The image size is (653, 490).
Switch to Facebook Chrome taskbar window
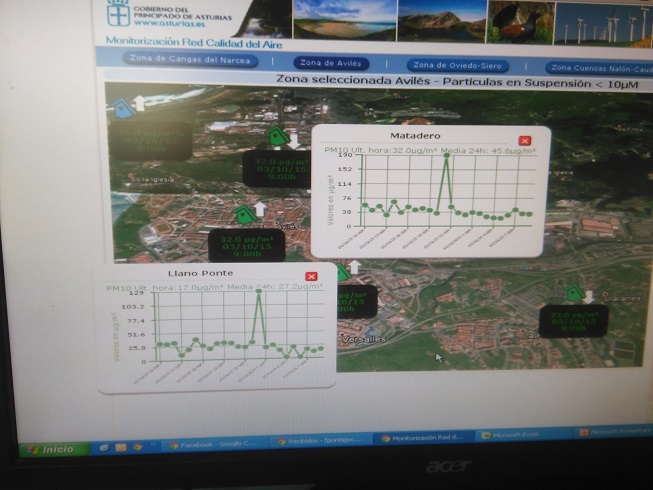click(x=213, y=443)
